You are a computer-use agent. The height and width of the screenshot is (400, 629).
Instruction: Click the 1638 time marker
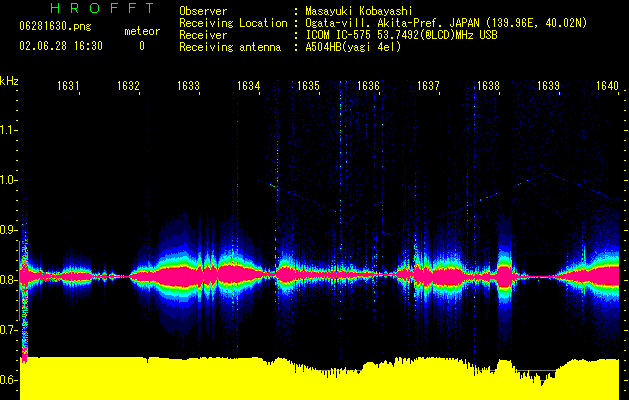[488, 85]
